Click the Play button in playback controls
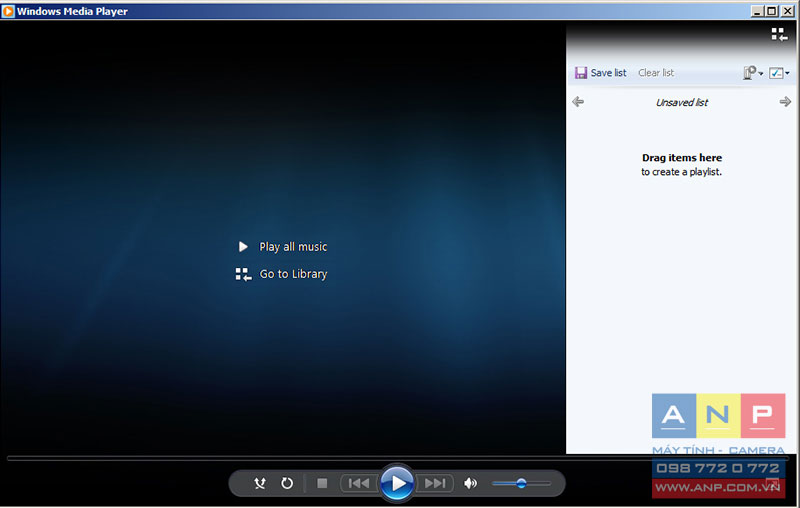Image resolution: width=800 pixels, height=508 pixels. (397, 482)
